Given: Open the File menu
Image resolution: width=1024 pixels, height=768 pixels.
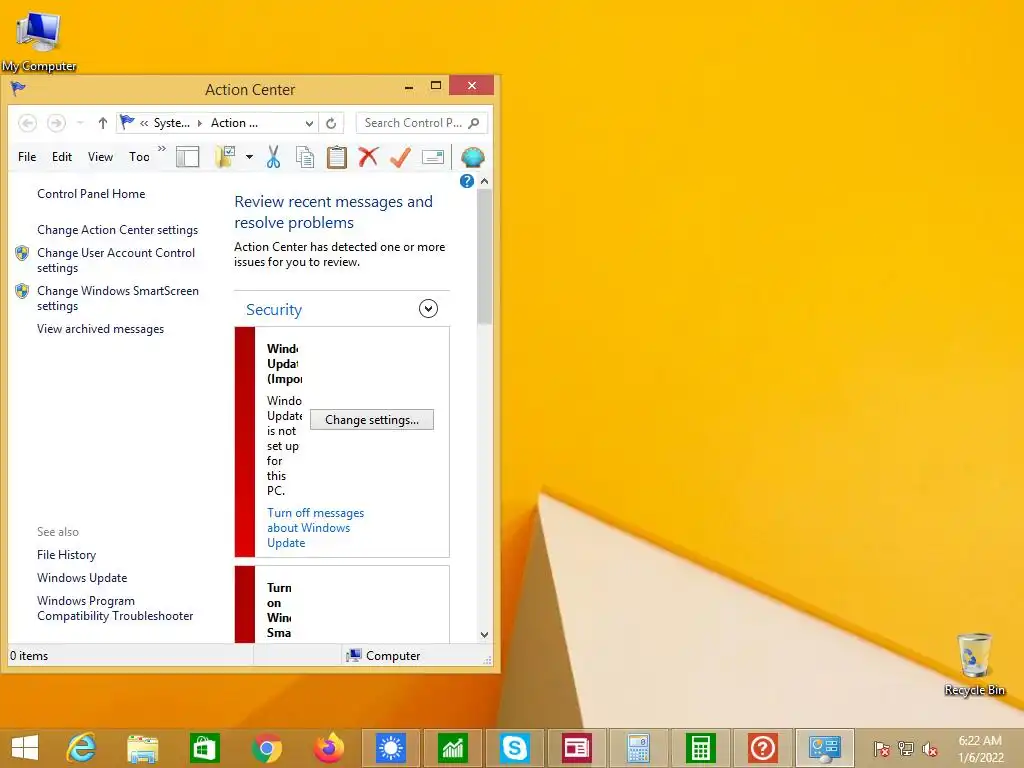Looking at the screenshot, I should pos(27,157).
